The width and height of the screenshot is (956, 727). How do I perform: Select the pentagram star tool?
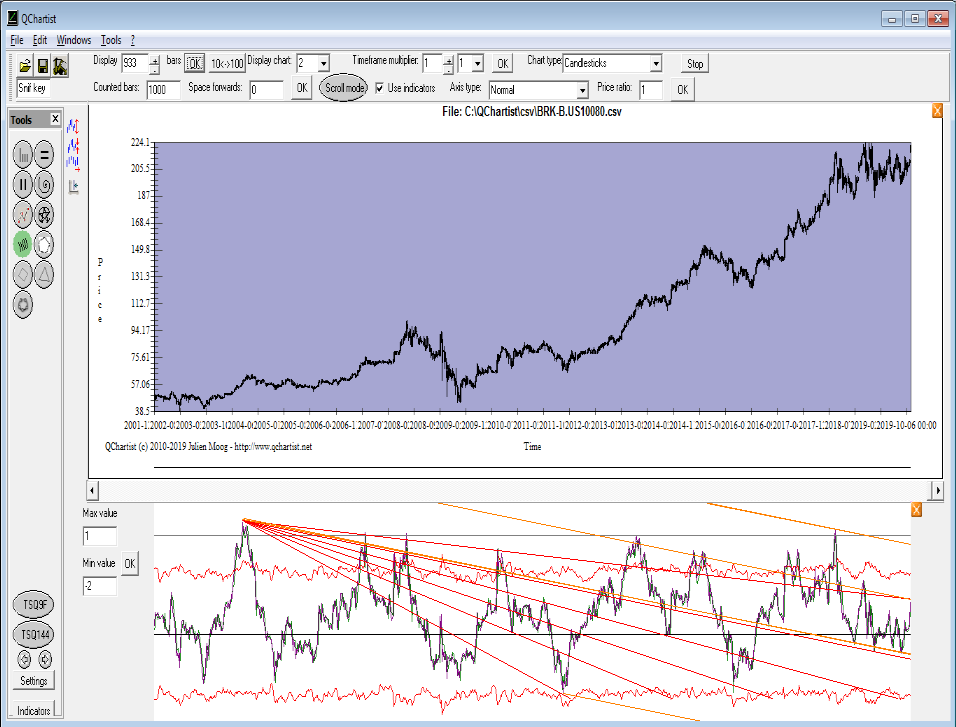45,214
